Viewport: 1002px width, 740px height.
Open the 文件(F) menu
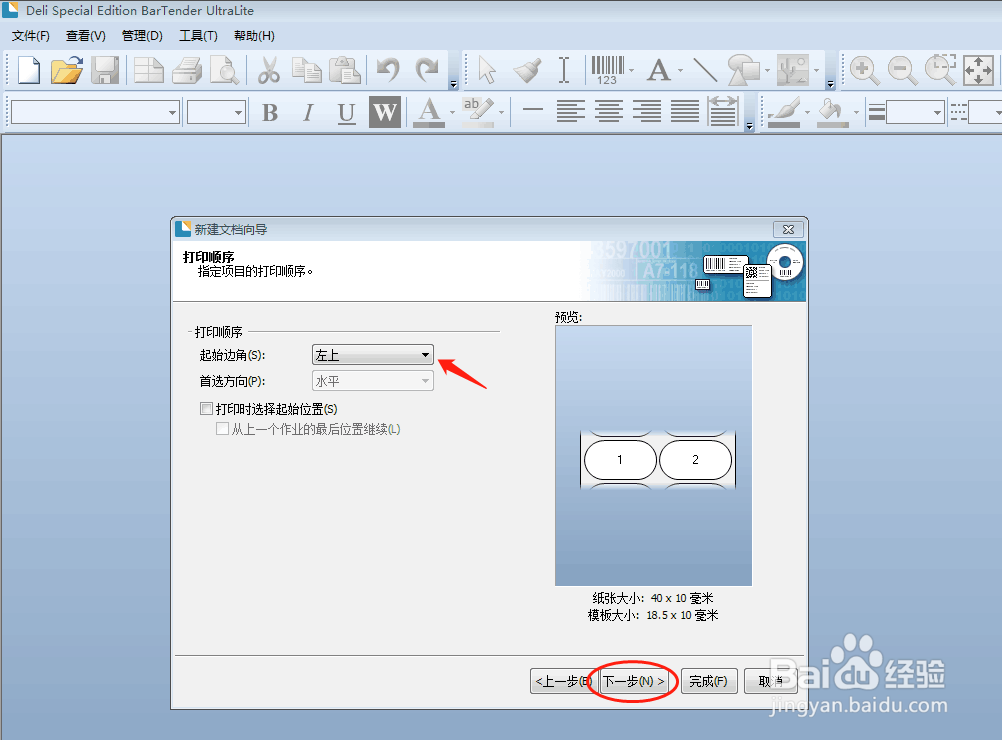click(31, 36)
